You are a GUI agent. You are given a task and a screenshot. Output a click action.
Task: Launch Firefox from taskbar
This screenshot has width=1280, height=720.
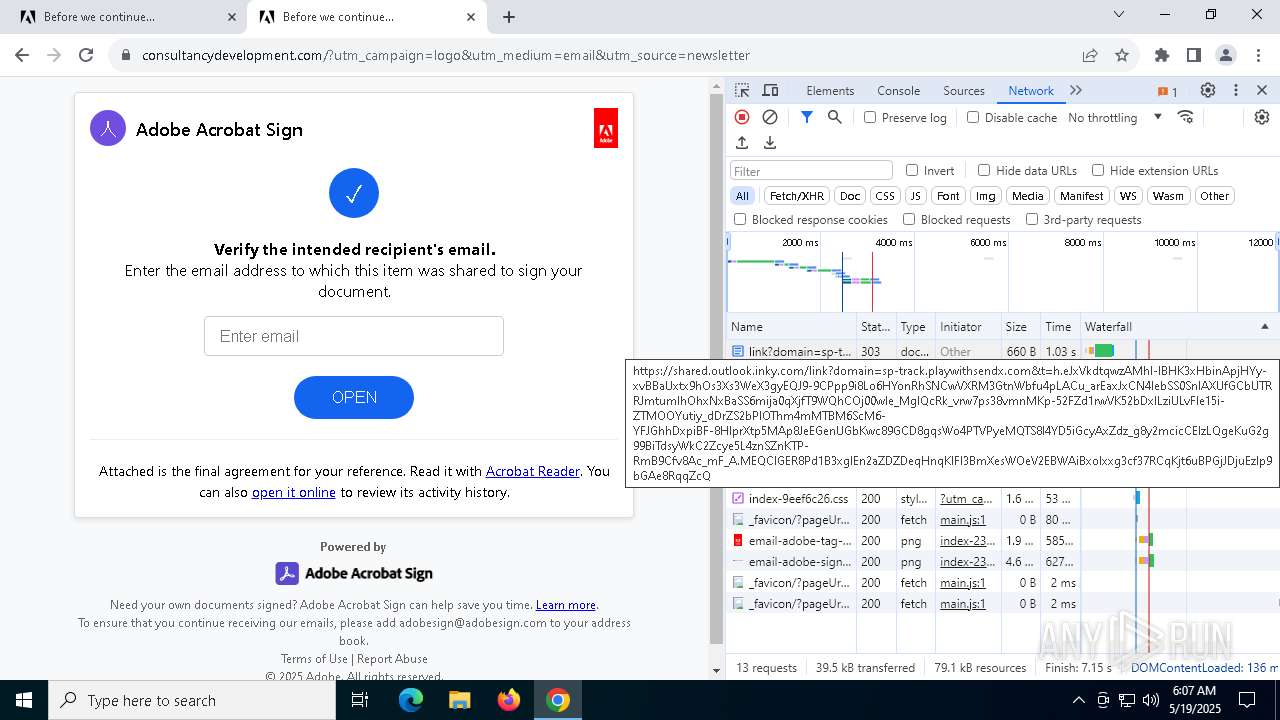[x=509, y=700]
